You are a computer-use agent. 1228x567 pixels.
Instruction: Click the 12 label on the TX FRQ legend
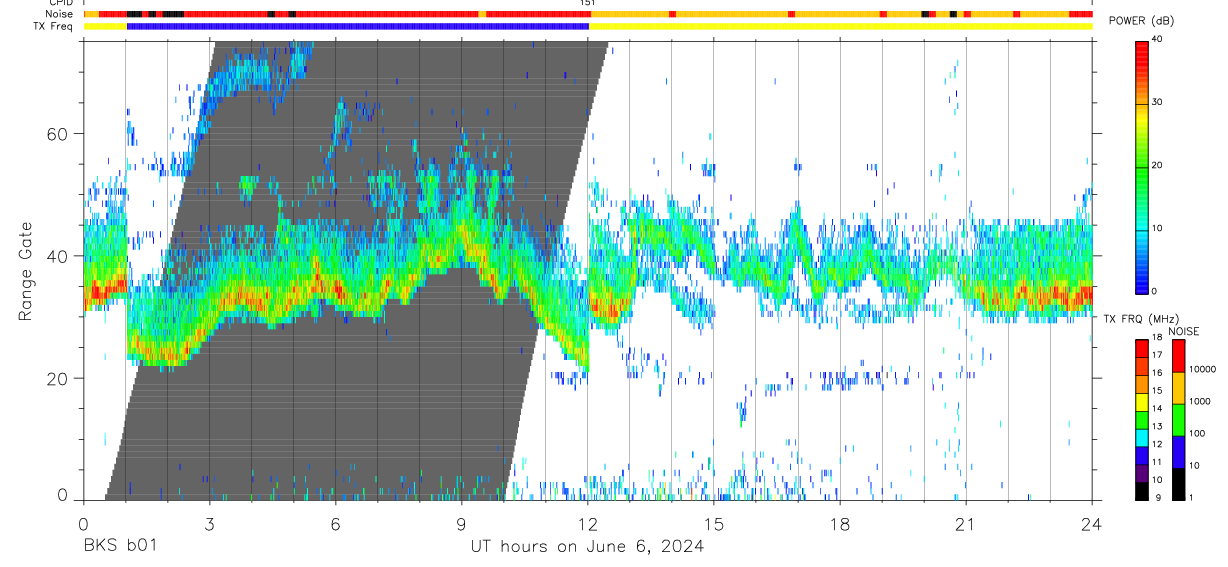click(x=1156, y=445)
